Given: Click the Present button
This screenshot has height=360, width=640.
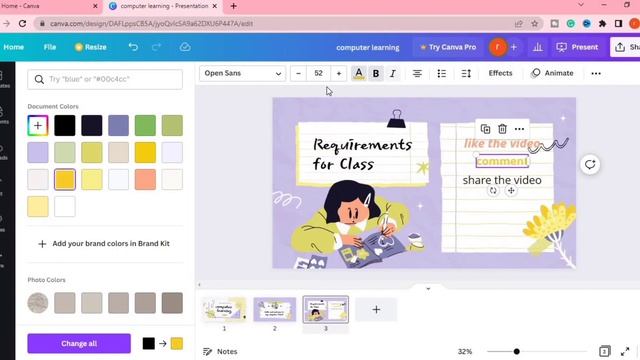Looking at the screenshot, I should [577, 47].
